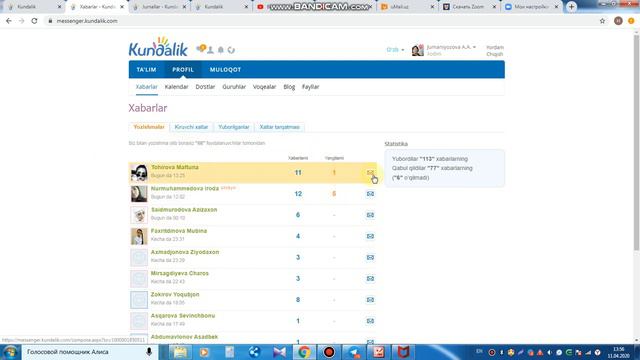Image resolution: width=640 pixels, height=360 pixels.
Task: Click the refresh circle icon next to bell
Action: (x=231, y=50)
